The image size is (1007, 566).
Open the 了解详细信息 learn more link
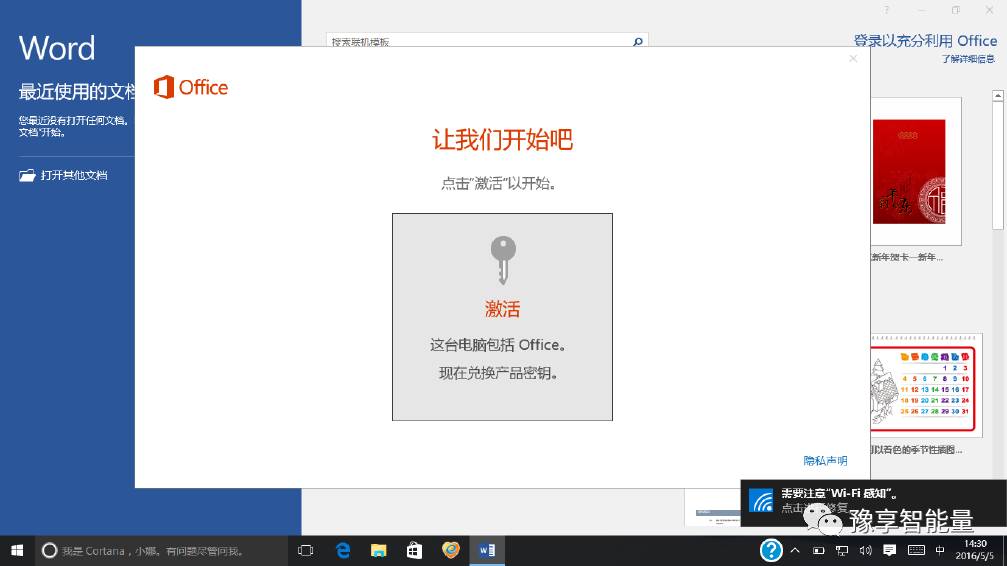[x=968, y=59]
